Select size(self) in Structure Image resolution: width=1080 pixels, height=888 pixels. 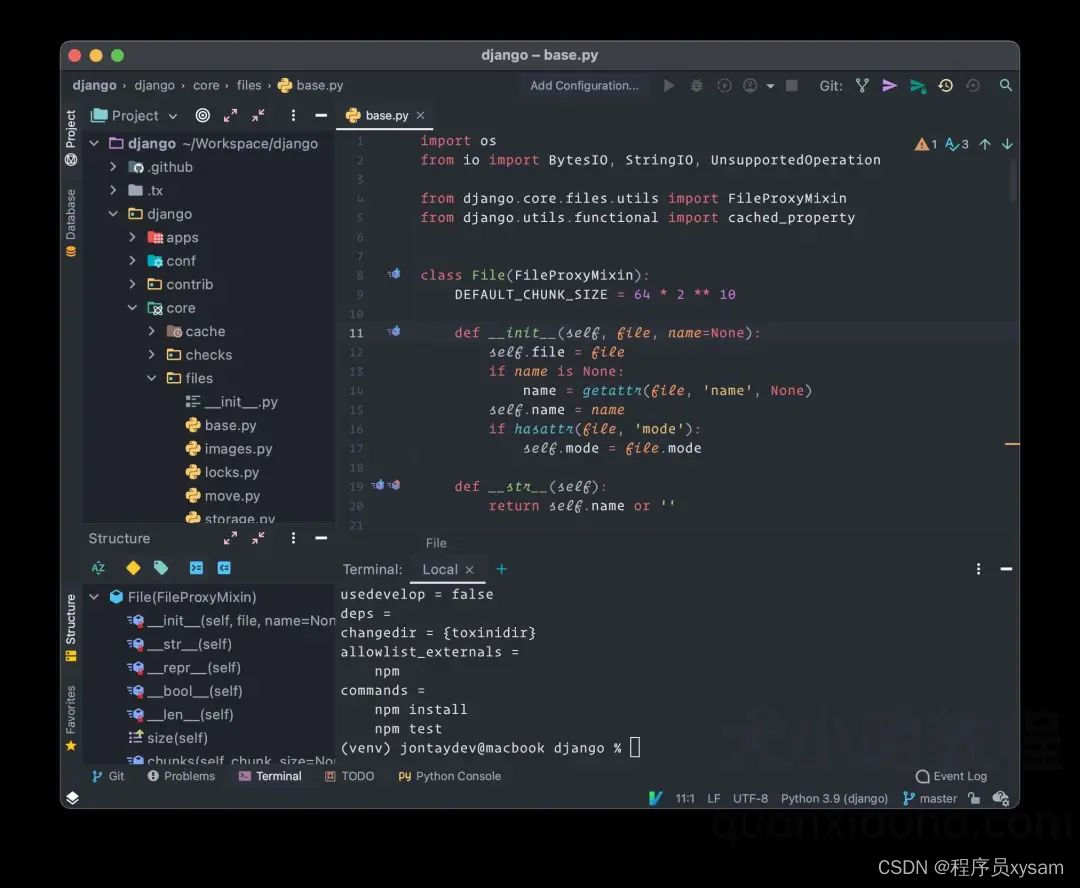[x=168, y=738]
